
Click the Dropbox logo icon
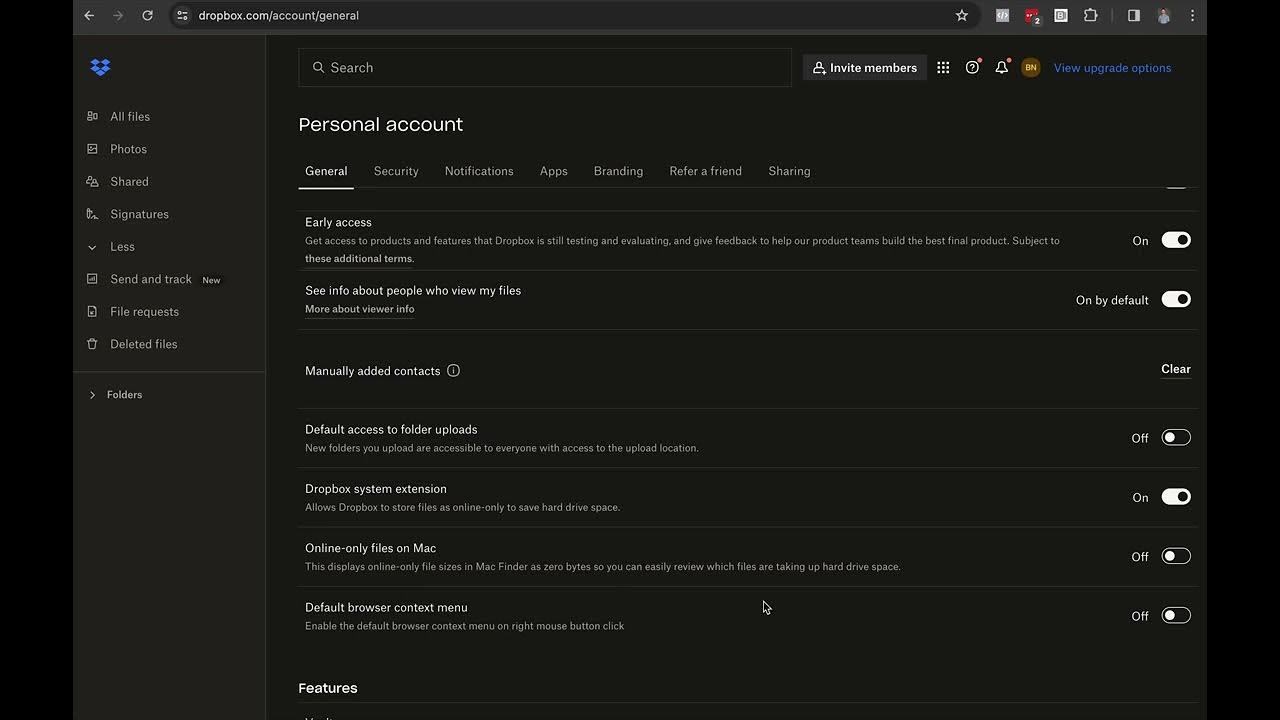(x=100, y=68)
